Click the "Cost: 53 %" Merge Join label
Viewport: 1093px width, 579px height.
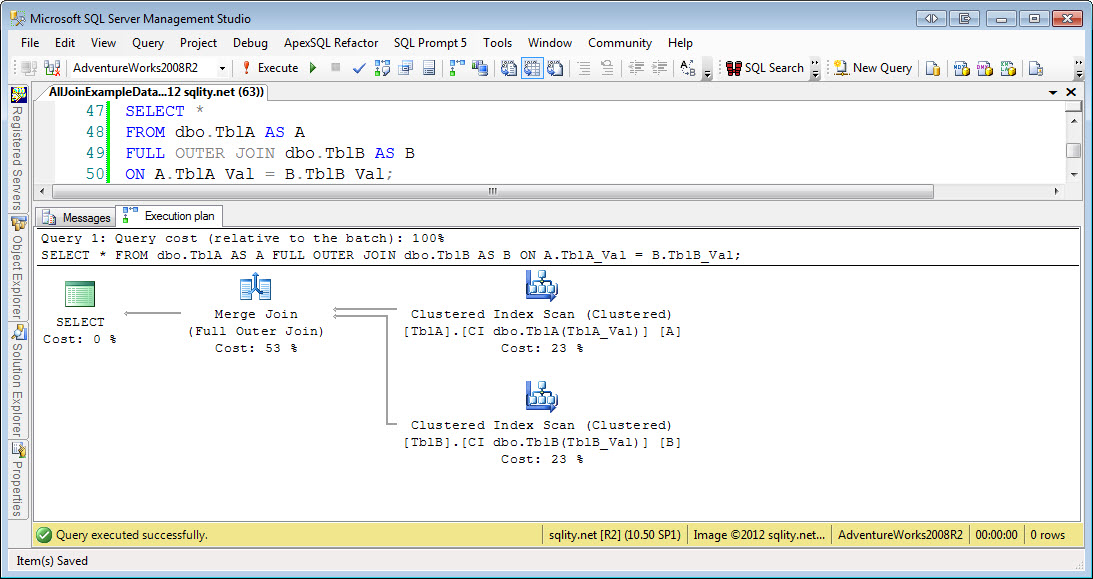pyautogui.click(x=255, y=348)
